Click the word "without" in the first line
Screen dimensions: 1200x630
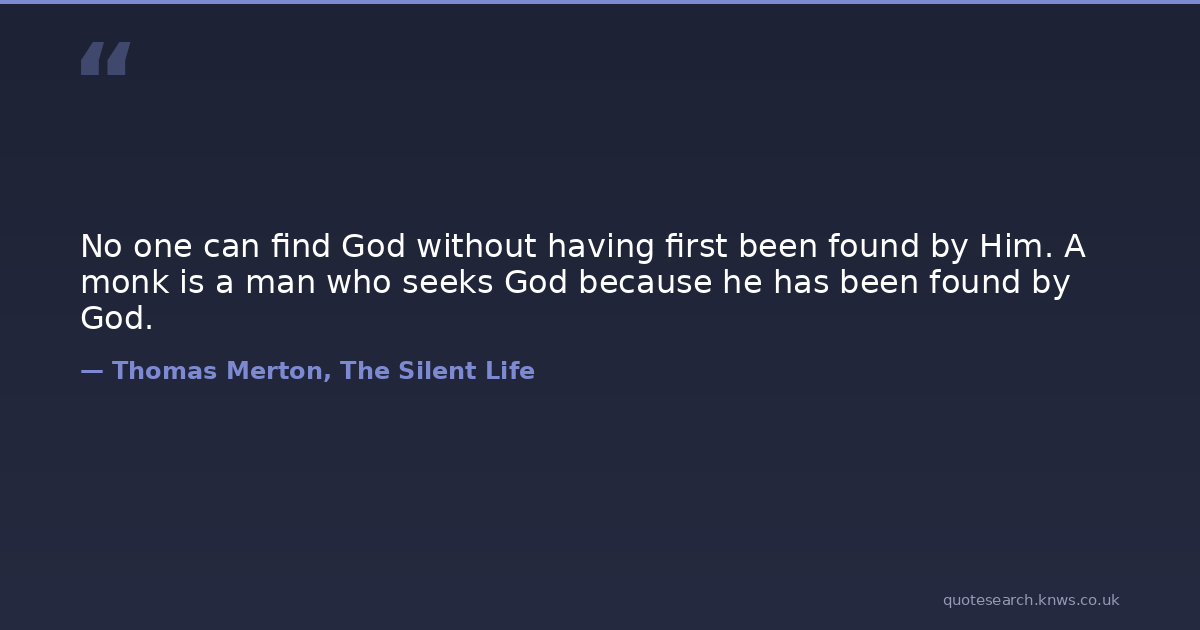(470, 246)
